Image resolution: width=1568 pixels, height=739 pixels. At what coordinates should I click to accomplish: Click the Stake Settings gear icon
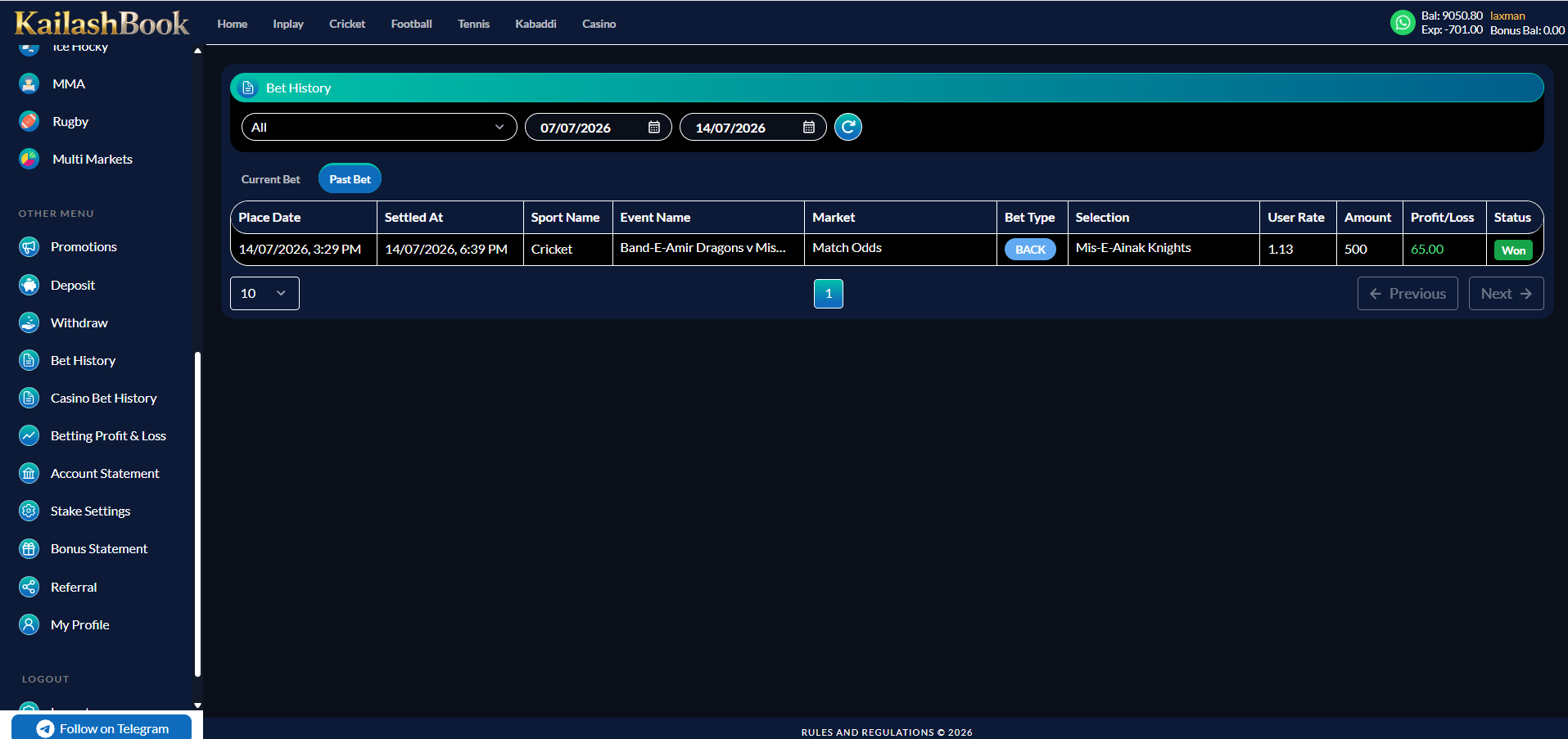29,511
